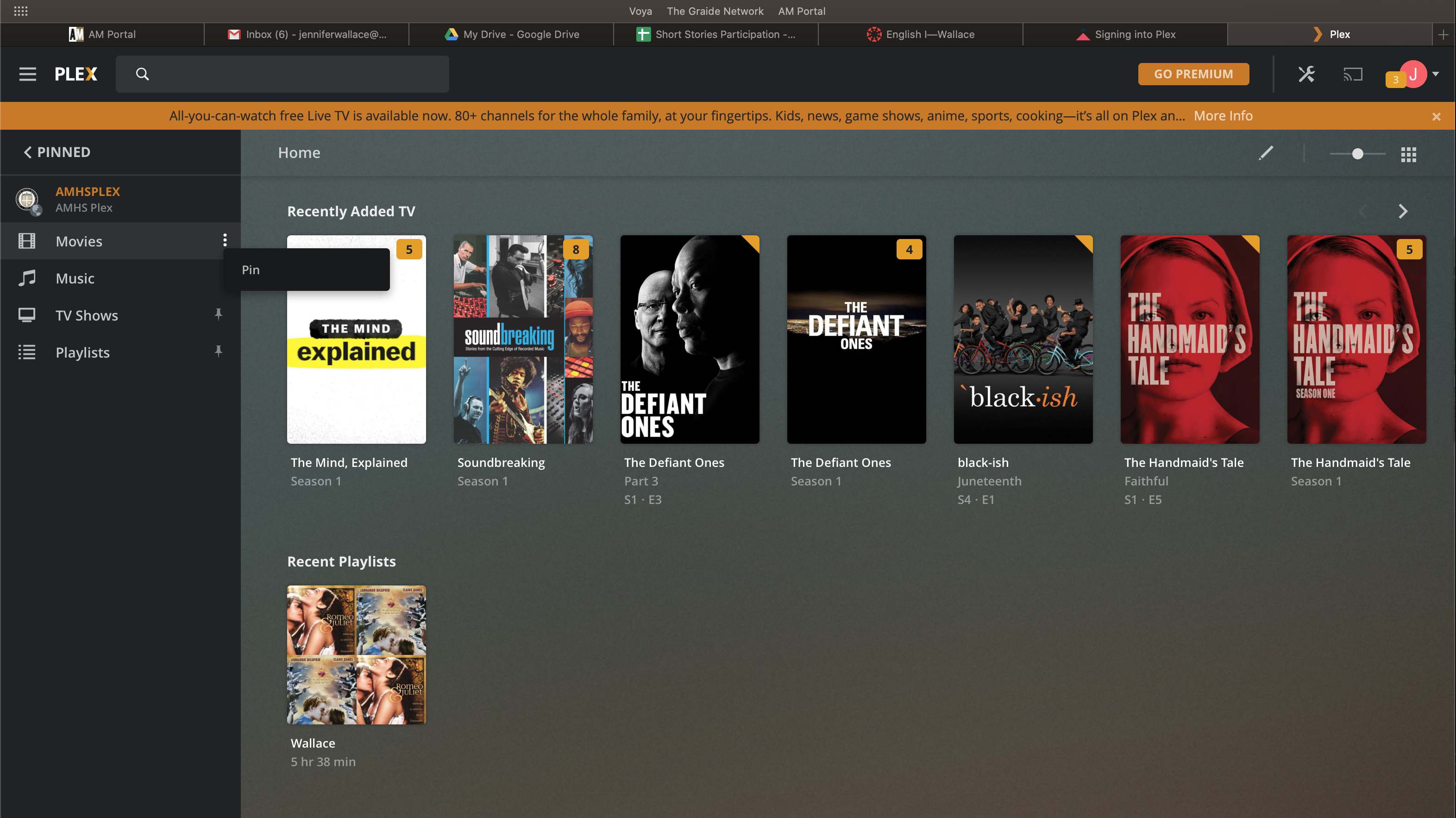1456x818 pixels.
Task: Click the cast to device icon
Action: point(1353,74)
